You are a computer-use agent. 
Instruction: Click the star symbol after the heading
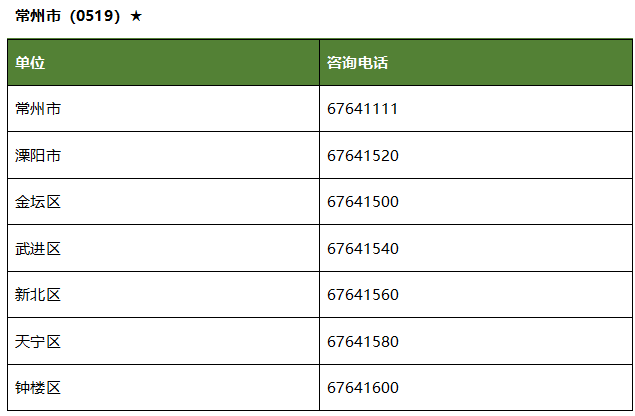point(136,17)
